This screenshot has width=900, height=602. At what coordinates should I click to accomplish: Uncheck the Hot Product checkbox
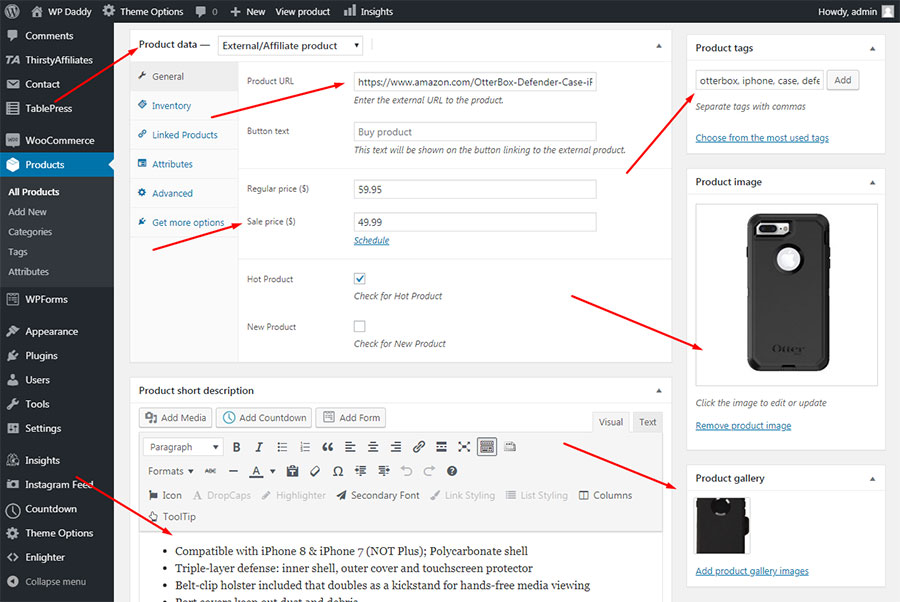click(x=359, y=279)
